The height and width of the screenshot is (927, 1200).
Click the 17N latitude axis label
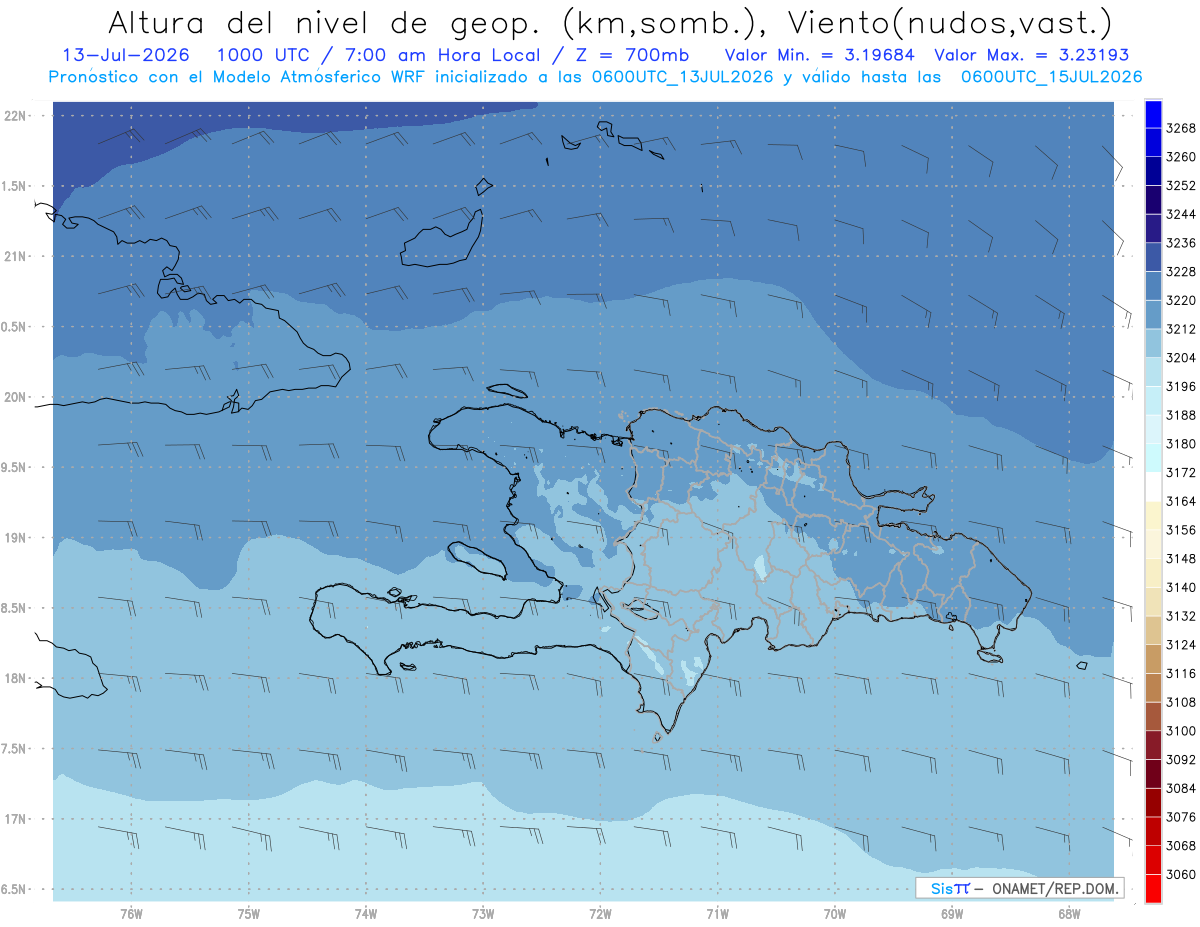[x=15, y=820]
